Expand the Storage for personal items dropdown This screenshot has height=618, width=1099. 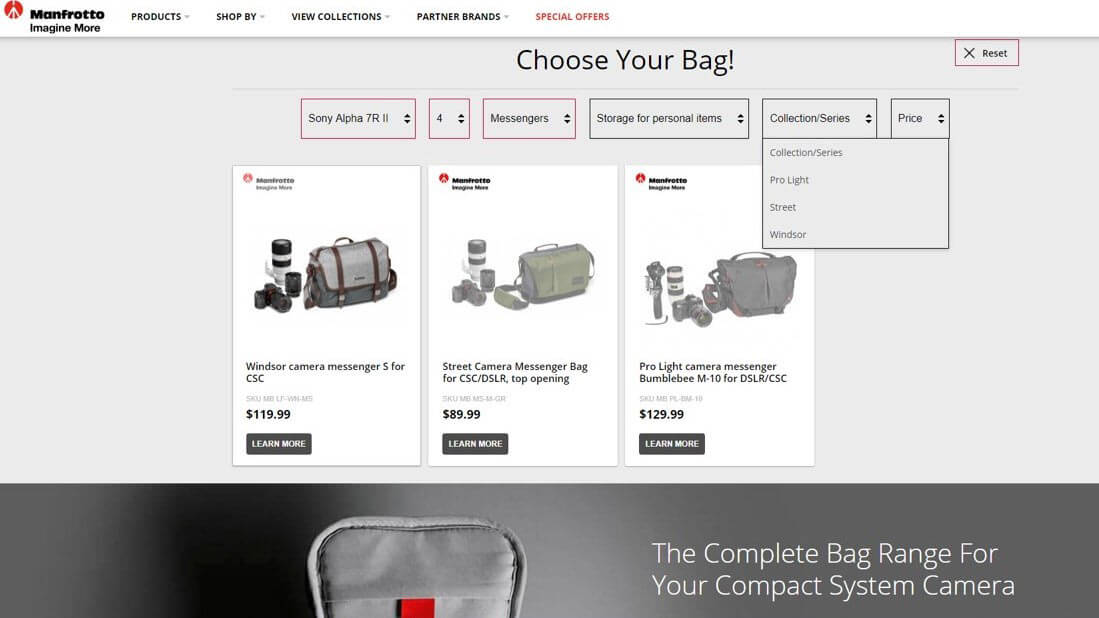coord(669,118)
